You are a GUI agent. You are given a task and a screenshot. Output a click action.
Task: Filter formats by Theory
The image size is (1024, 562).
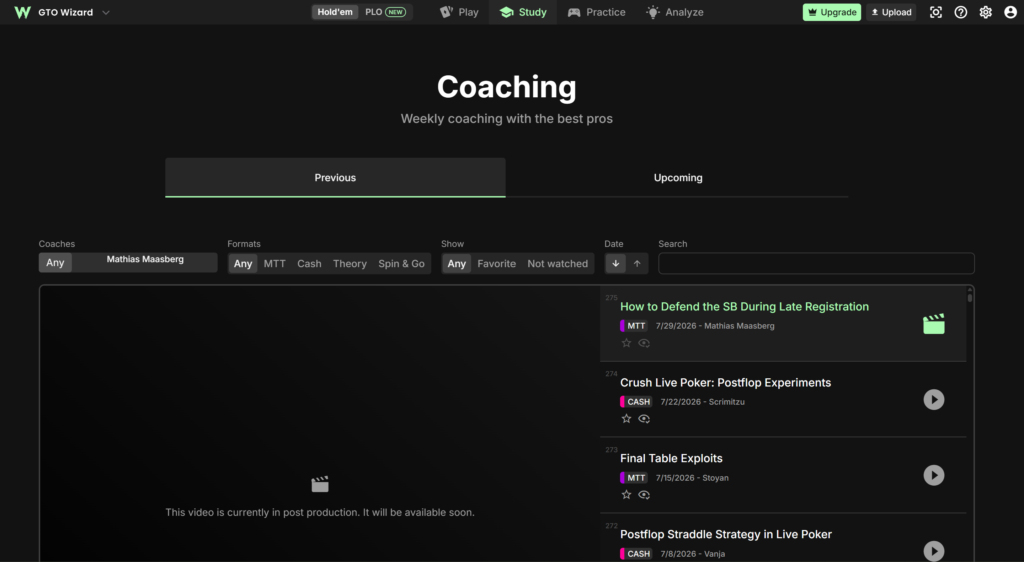click(349, 264)
